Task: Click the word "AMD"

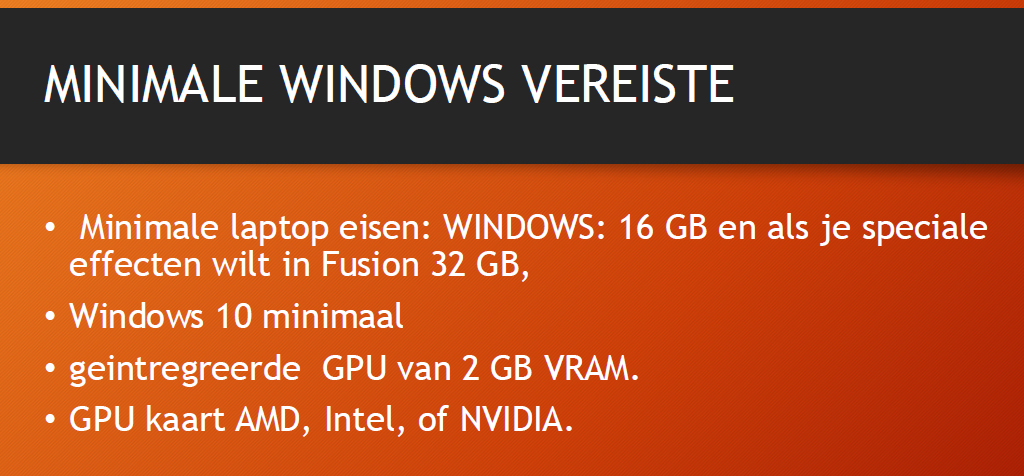Action: (x=274, y=419)
